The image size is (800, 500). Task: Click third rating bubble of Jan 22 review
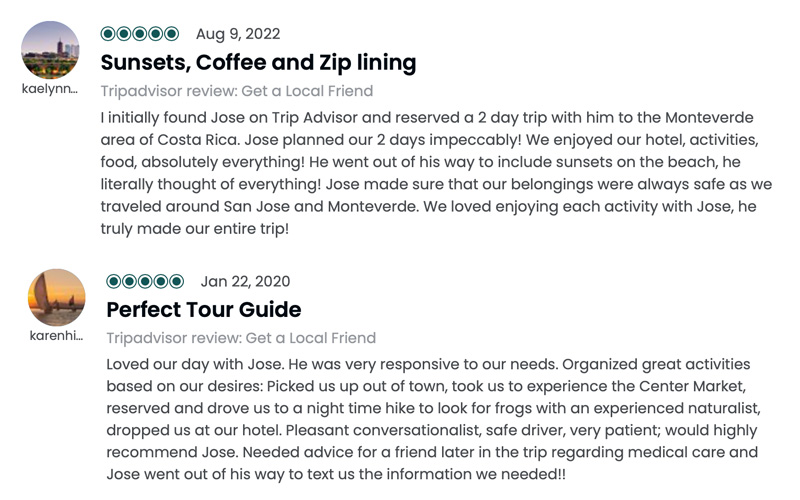pos(145,281)
